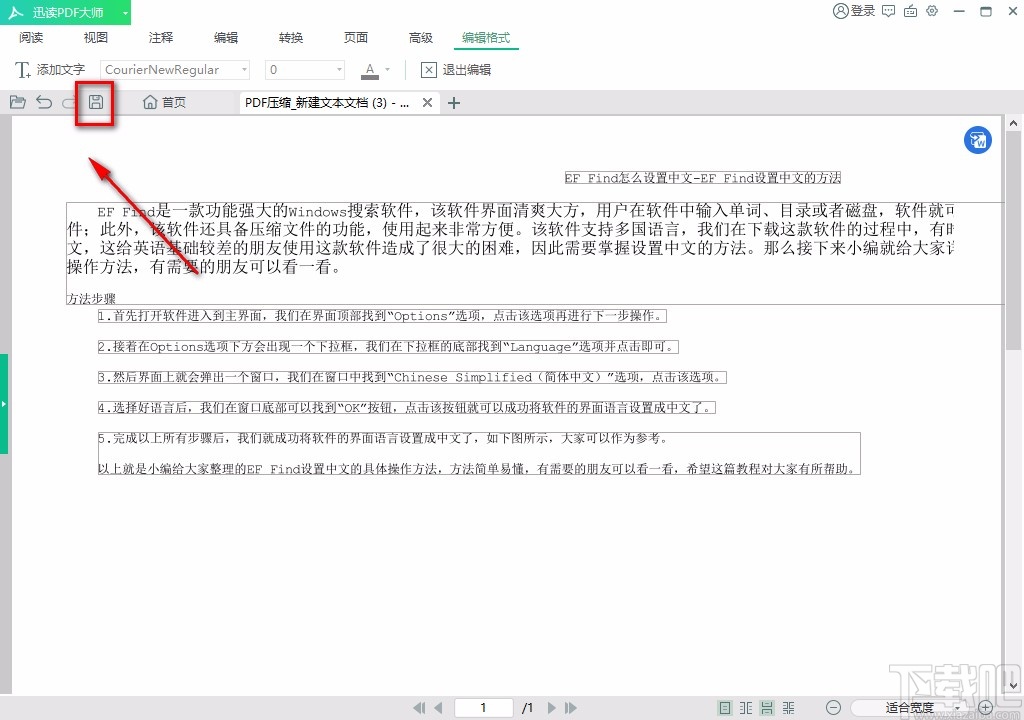Switch to the 转换 ribbon tab

pos(290,38)
